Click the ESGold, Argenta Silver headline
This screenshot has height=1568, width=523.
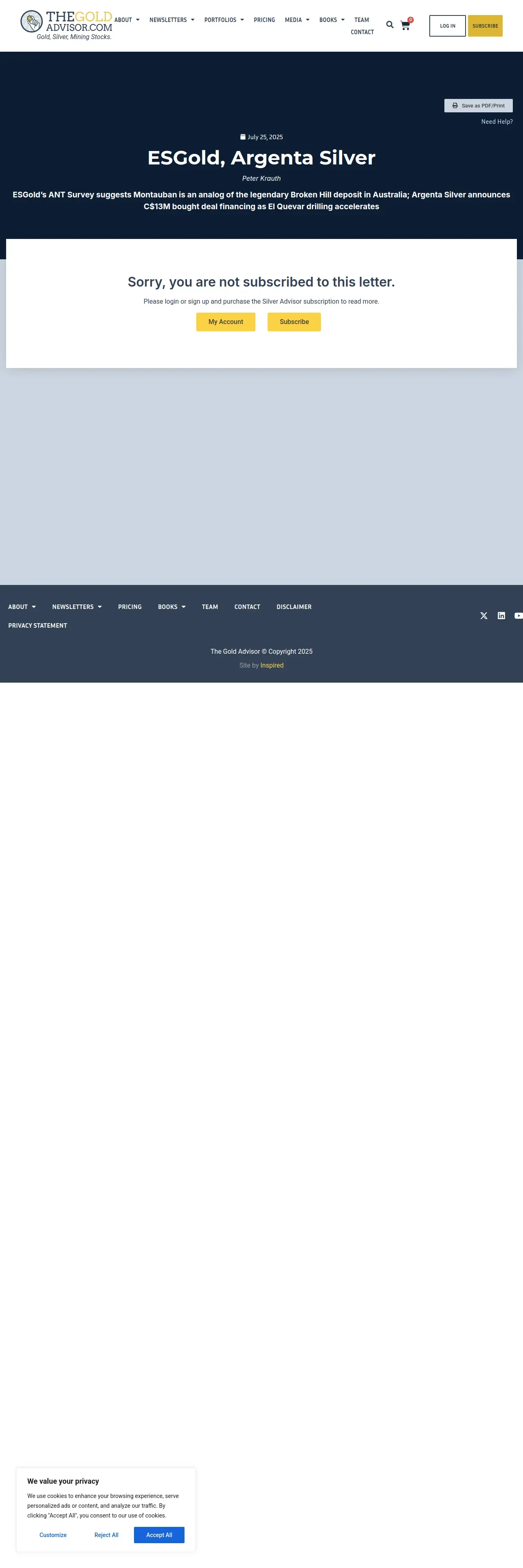pos(261,158)
